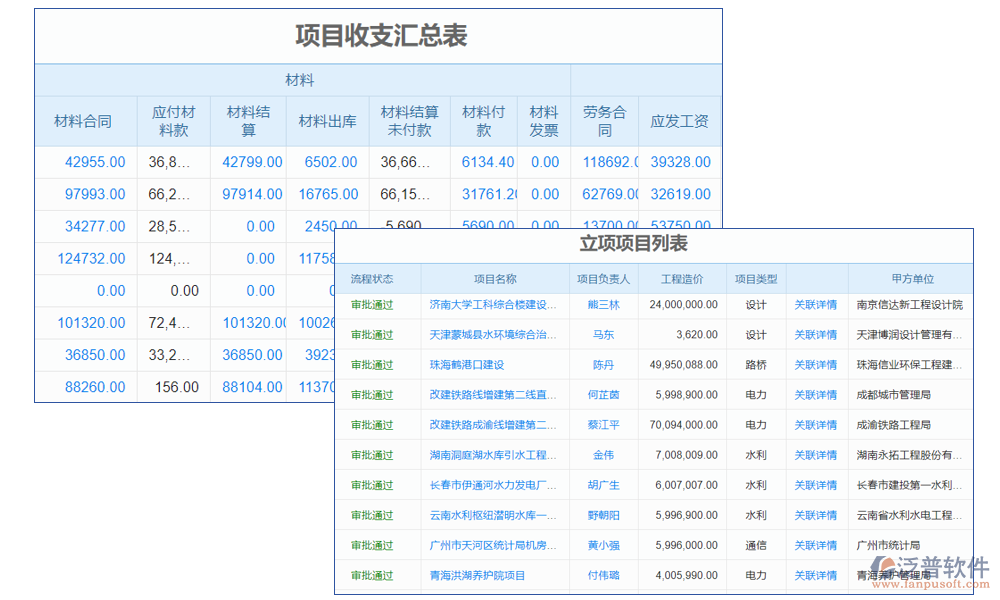The height and width of the screenshot is (600, 1000).
Task: Click the 项目收支汇总表 title bar
Action: click(380, 35)
